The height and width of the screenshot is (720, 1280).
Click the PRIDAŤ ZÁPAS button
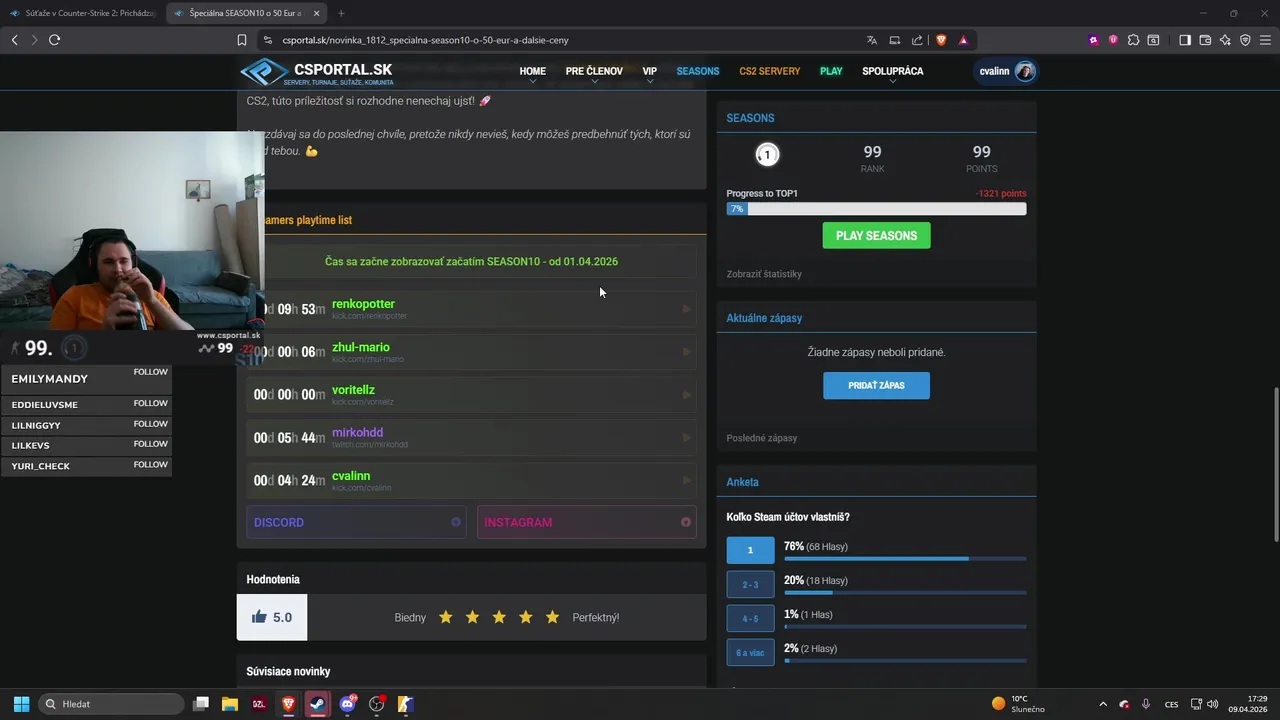pyautogui.click(x=876, y=385)
